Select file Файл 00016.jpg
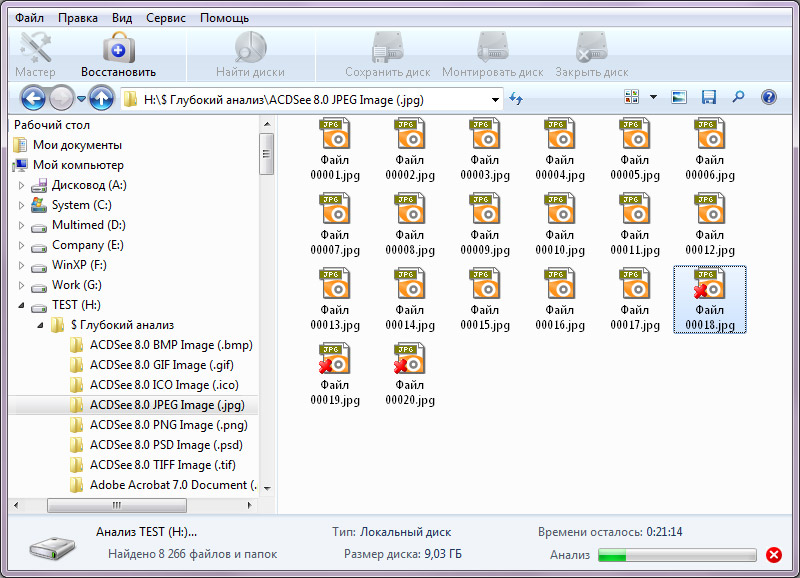800x578 pixels. tap(560, 299)
